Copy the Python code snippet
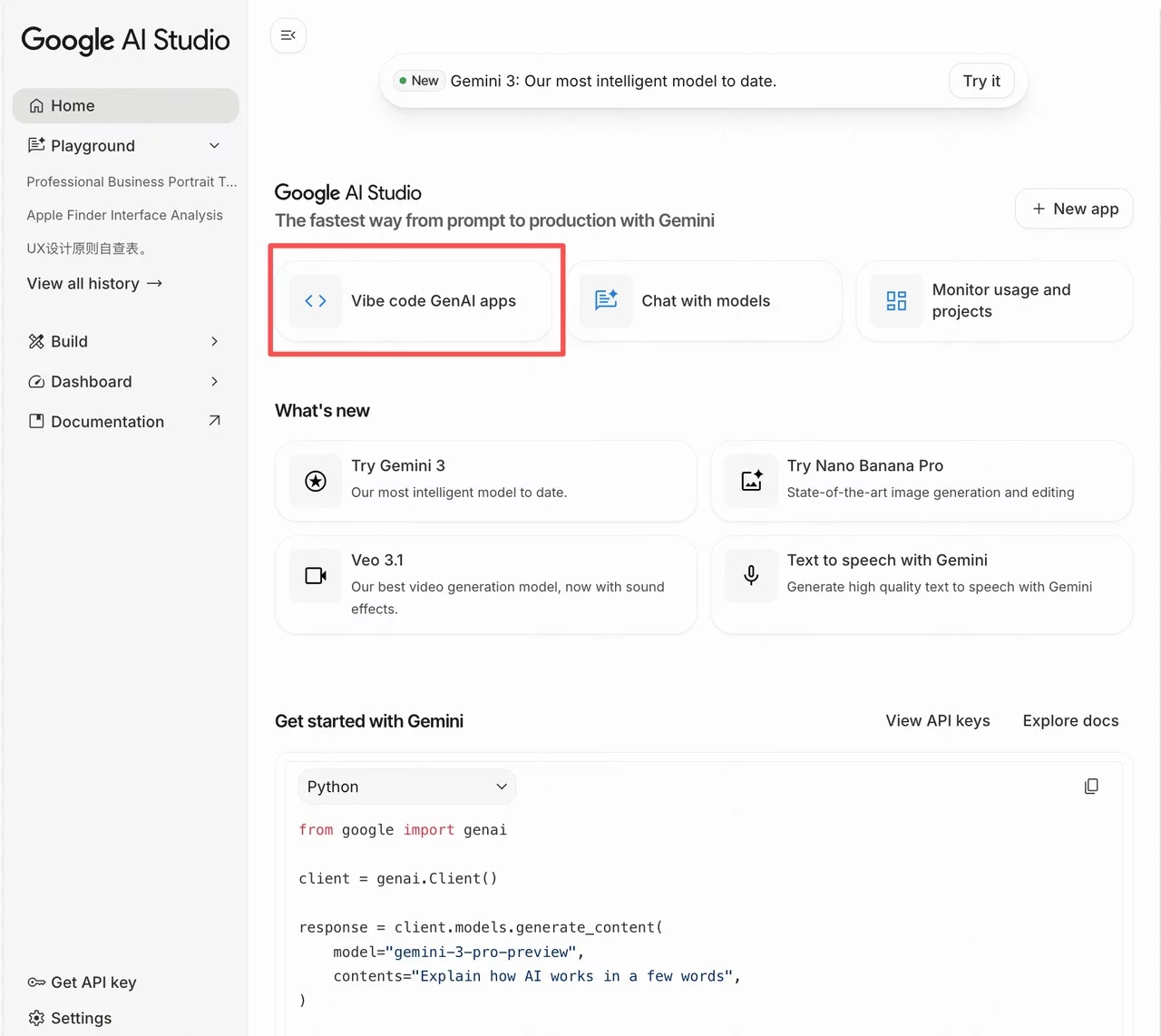Viewport: 1161px width, 1036px height. [x=1091, y=787]
